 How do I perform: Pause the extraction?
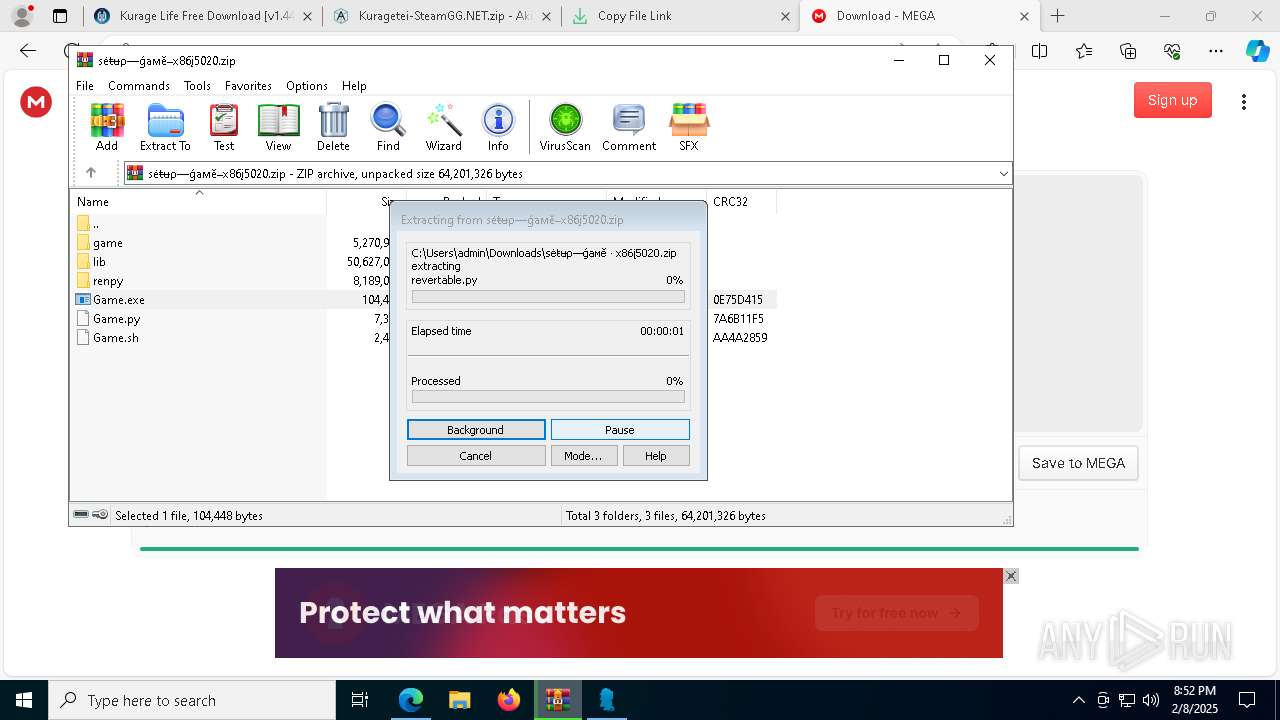(620, 430)
